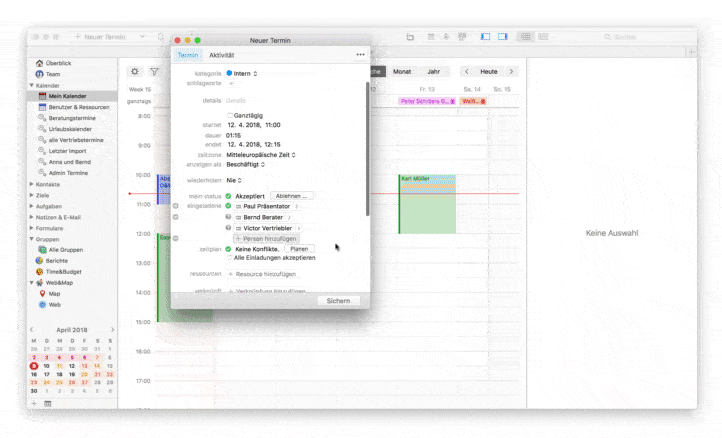Expand the Formulare sidebar section
This screenshot has width=722, height=438.
31,228
